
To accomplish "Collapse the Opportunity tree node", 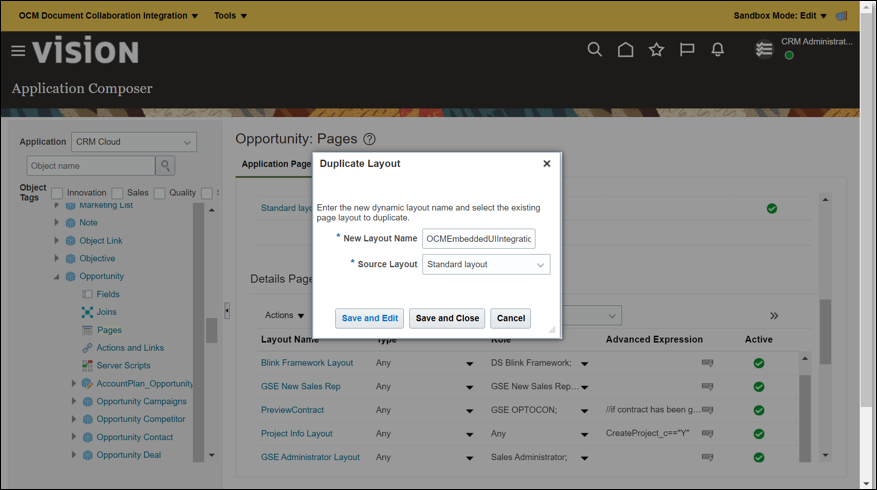I will tap(56, 276).
